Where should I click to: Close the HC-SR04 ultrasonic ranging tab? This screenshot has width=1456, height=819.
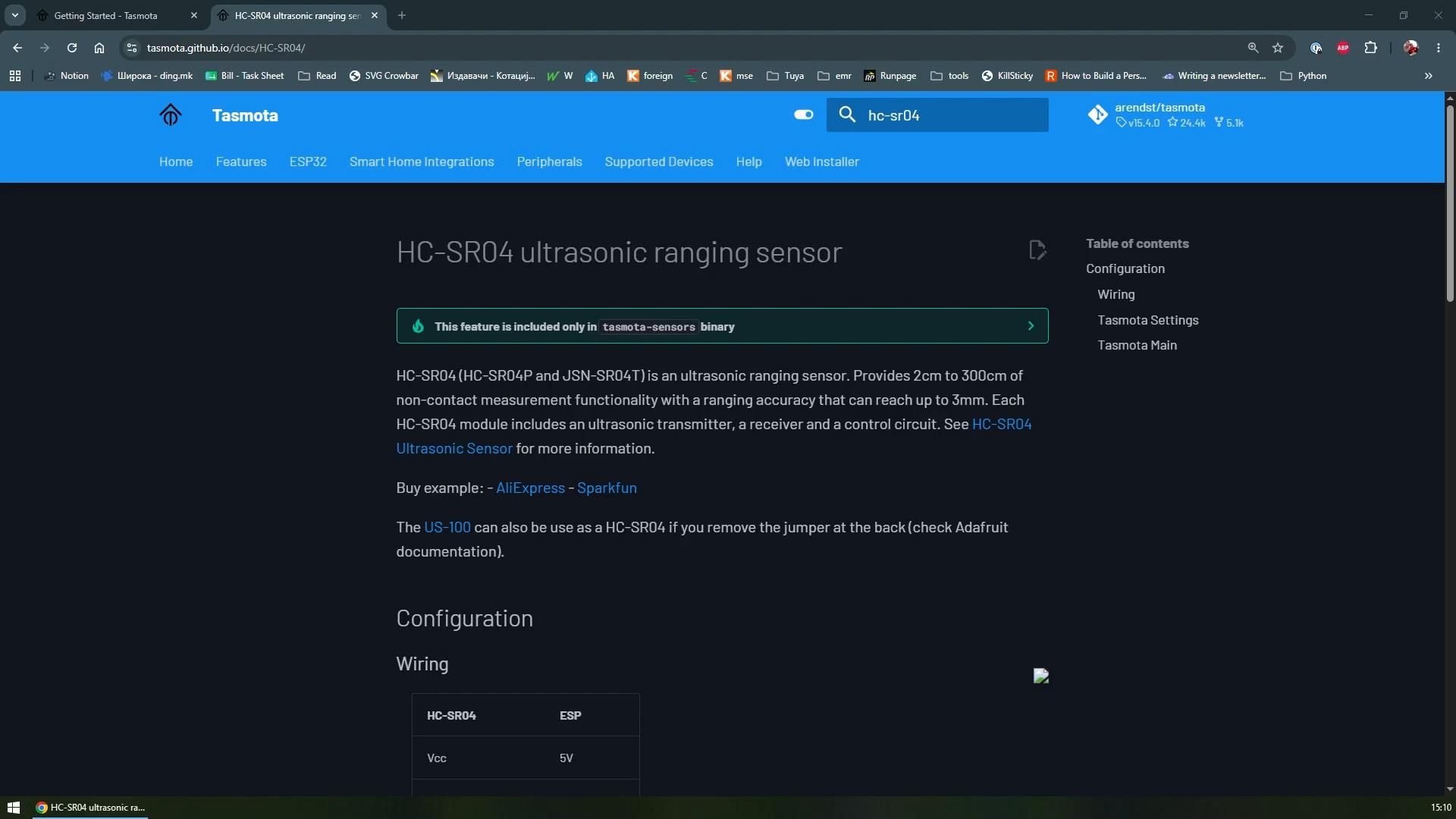pyautogui.click(x=375, y=15)
